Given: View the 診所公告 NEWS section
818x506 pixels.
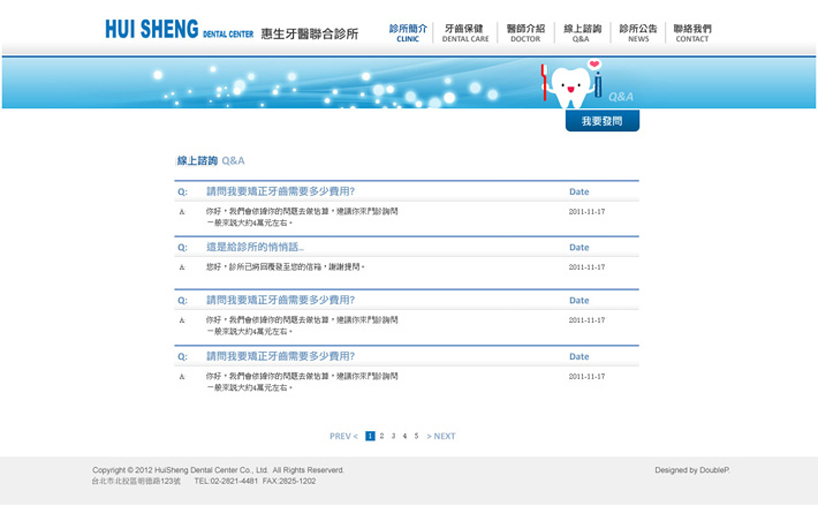Looking at the screenshot, I should [638, 33].
